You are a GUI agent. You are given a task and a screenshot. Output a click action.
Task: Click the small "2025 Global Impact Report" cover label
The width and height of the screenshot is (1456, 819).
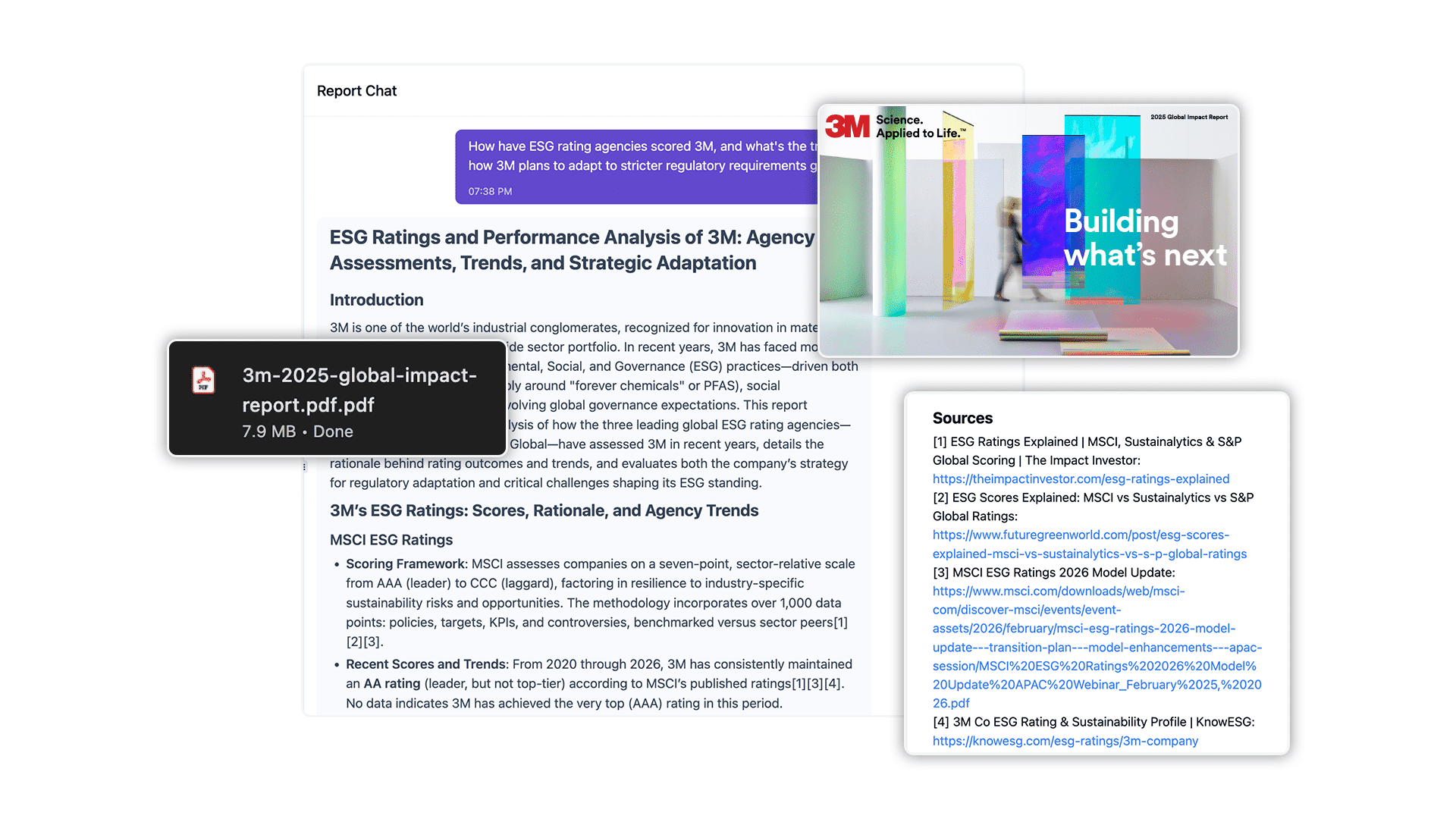[x=1189, y=118]
